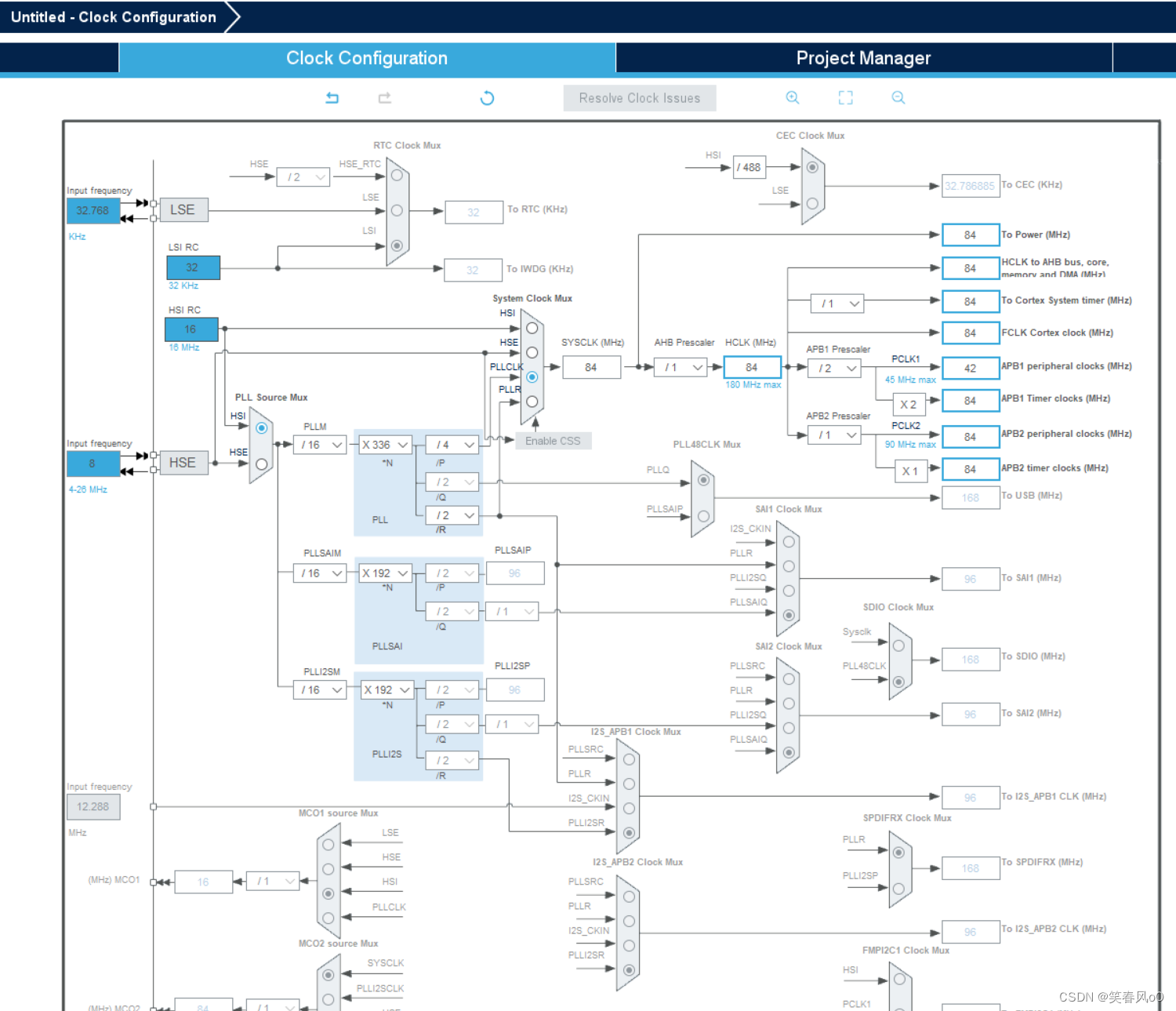This screenshot has width=1176, height=1011.
Task: Select LSE in RTC Clock Mux
Action: (397, 210)
